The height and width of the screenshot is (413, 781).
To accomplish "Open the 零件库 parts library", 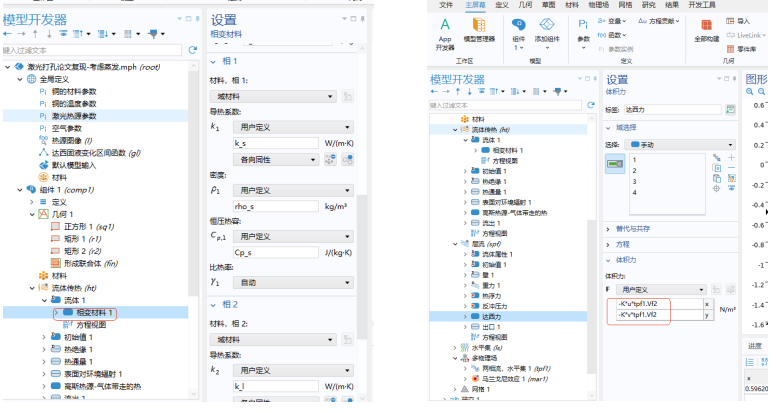I will tap(746, 48).
